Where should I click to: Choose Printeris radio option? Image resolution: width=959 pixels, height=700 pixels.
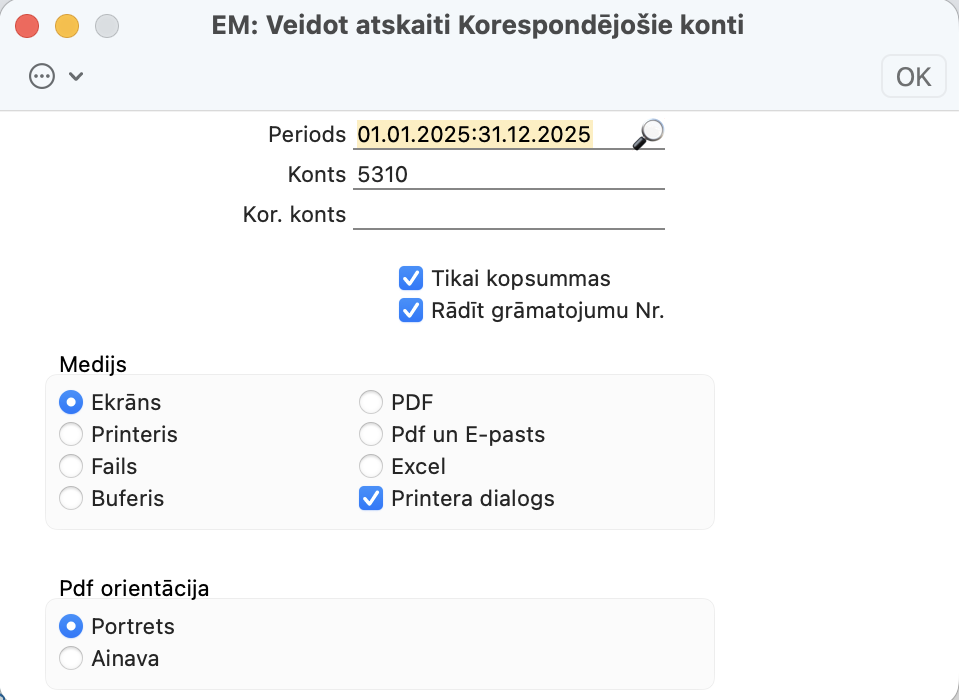71,435
